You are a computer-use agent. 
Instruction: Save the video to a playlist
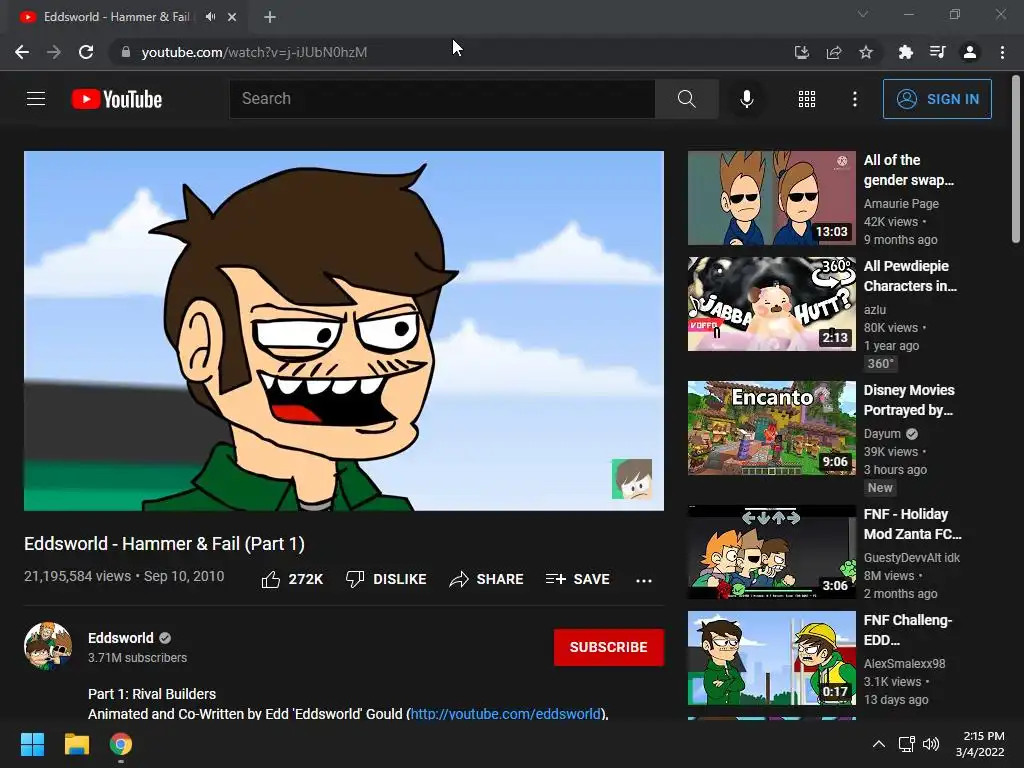(577, 579)
